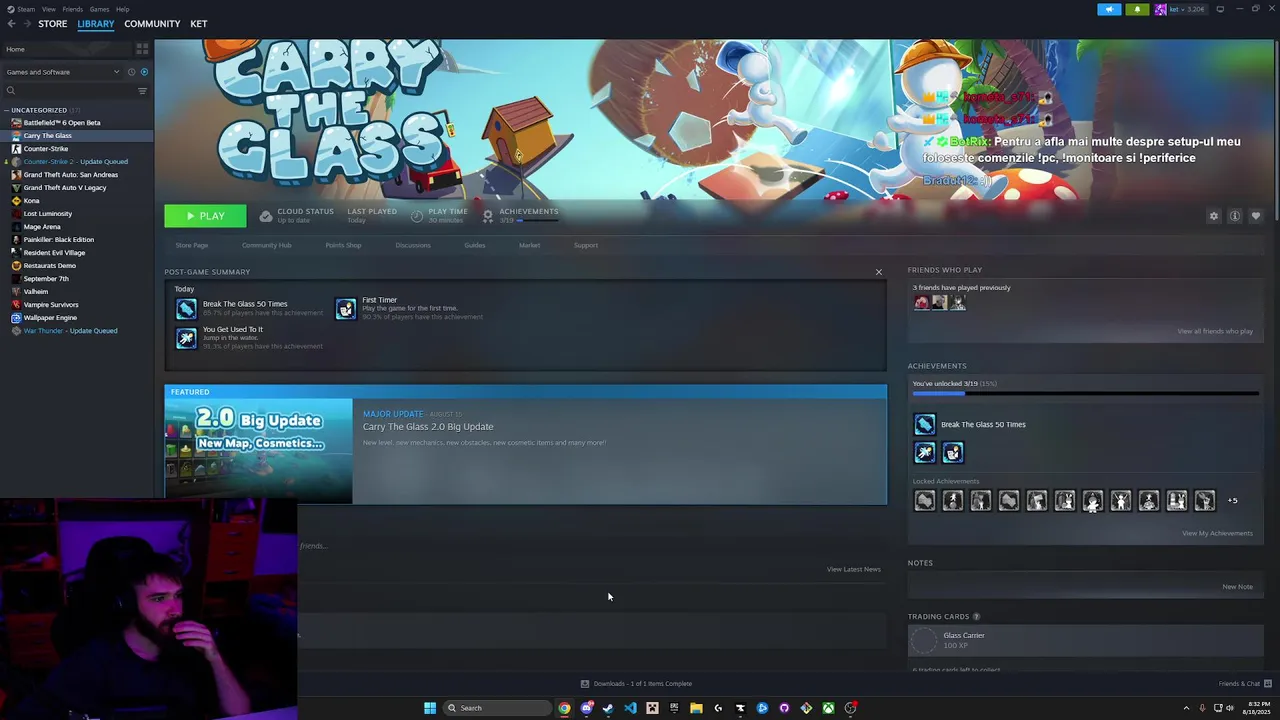This screenshot has height=720, width=1280.
Task: Click the Achievements trophy icon beside Play
Action: click(487, 216)
